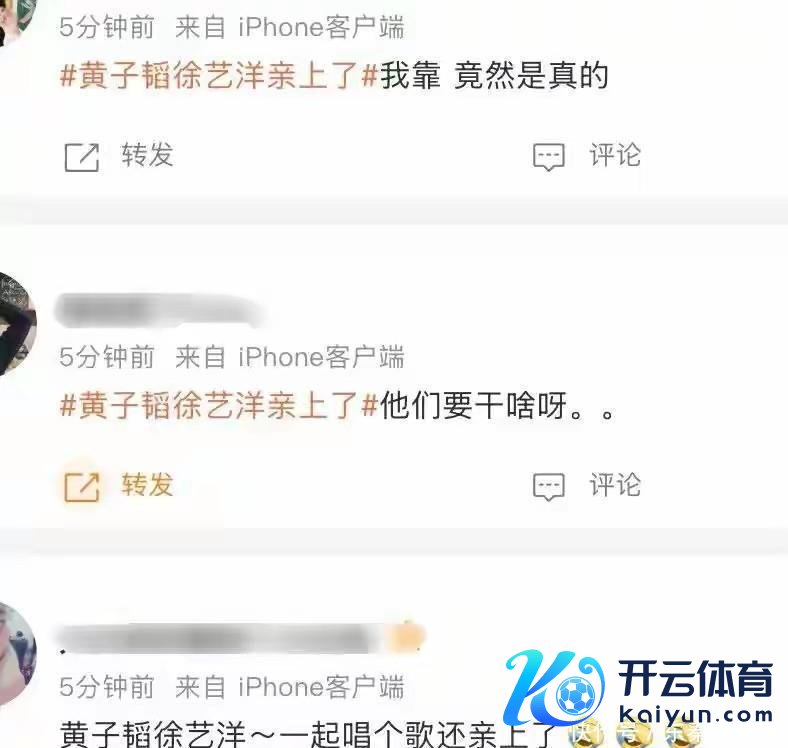This screenshot has height=748, width=788.
Task: Open hashtag #黄子韬徐艺洋亲上了# in '他们要干啥呀' post
Action: coord(219,406)
